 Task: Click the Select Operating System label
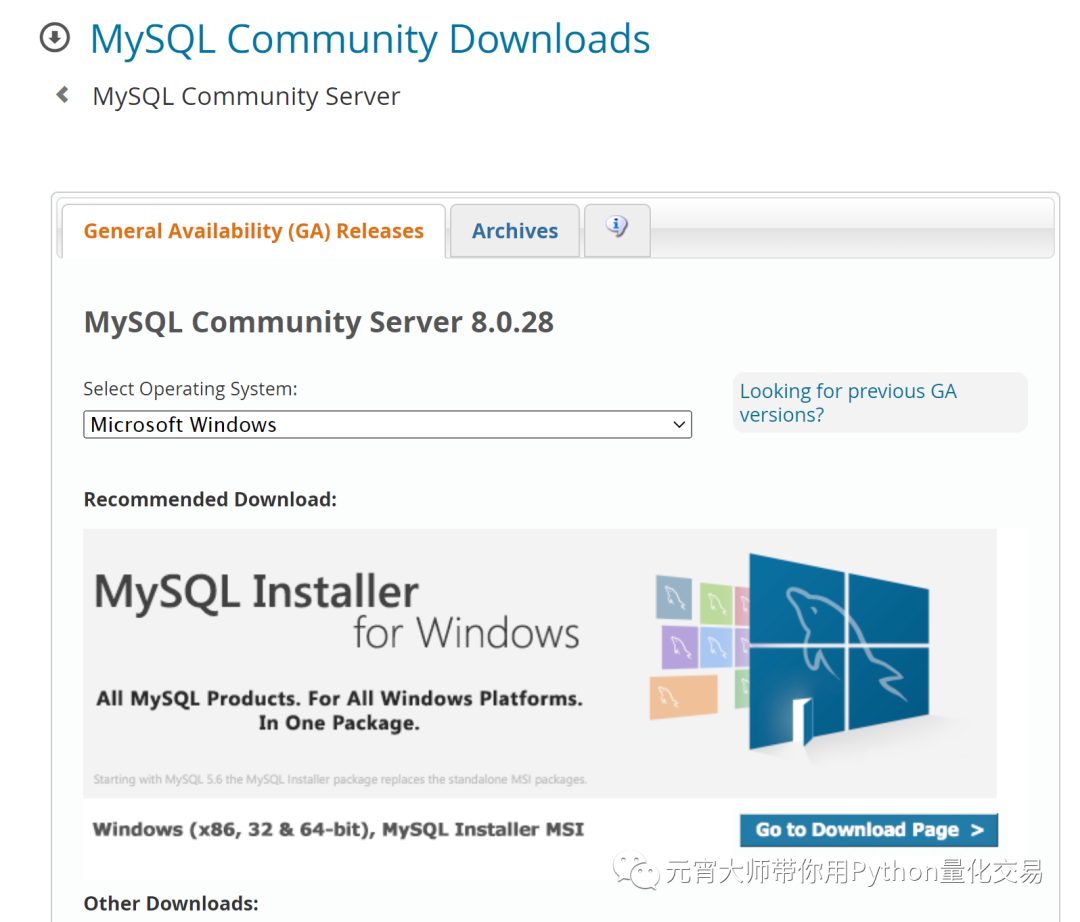(x=190, y=389)
